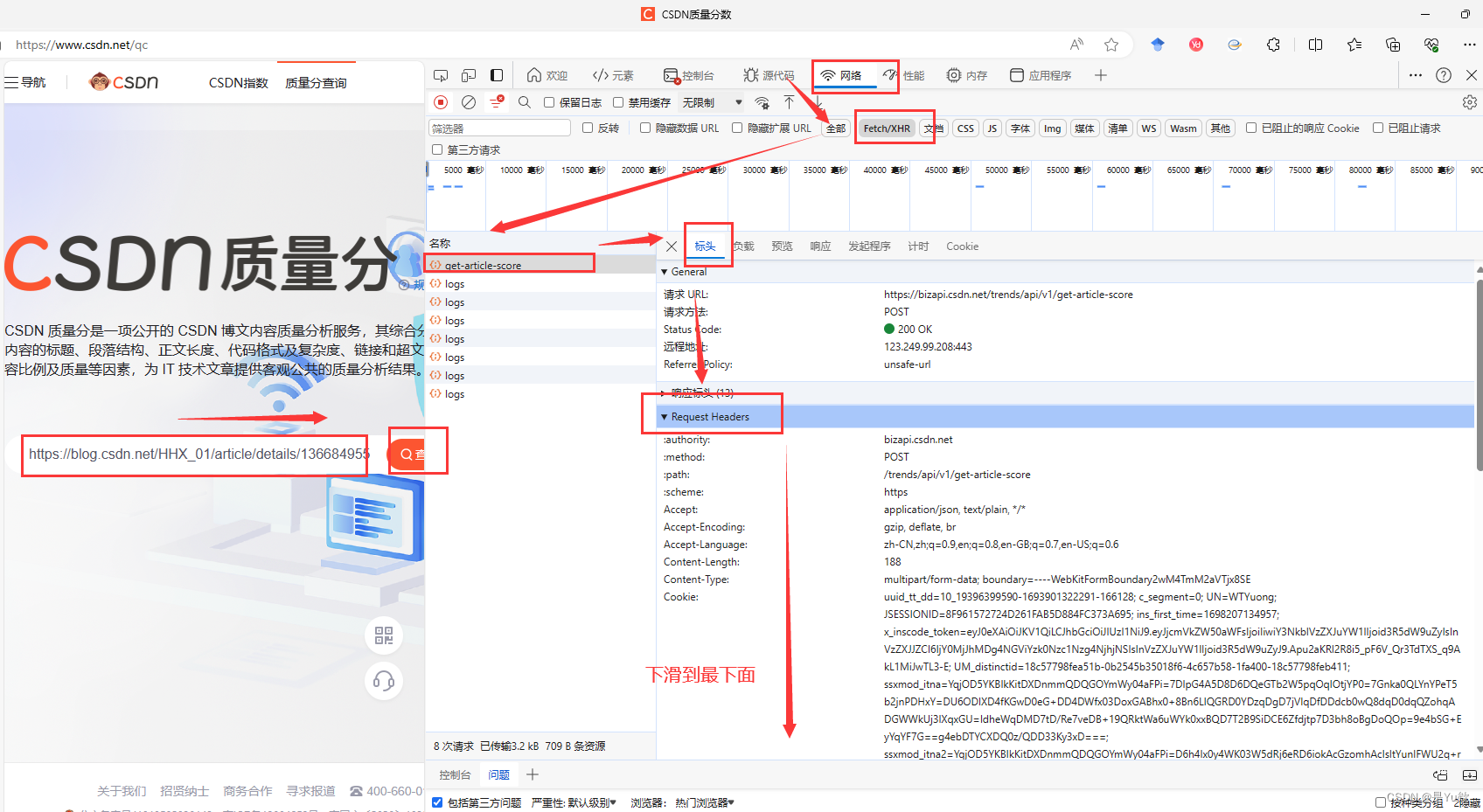Viewport: 1483px width, 812px height.
Task: Open the blue graduation cap extension
Action: [1158, 45]
